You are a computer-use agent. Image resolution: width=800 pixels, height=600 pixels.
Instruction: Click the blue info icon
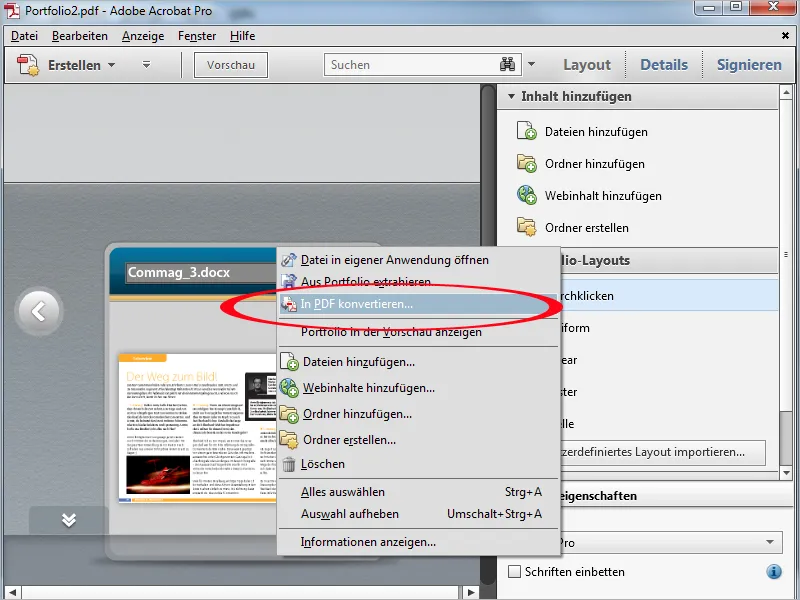point(773,571)
